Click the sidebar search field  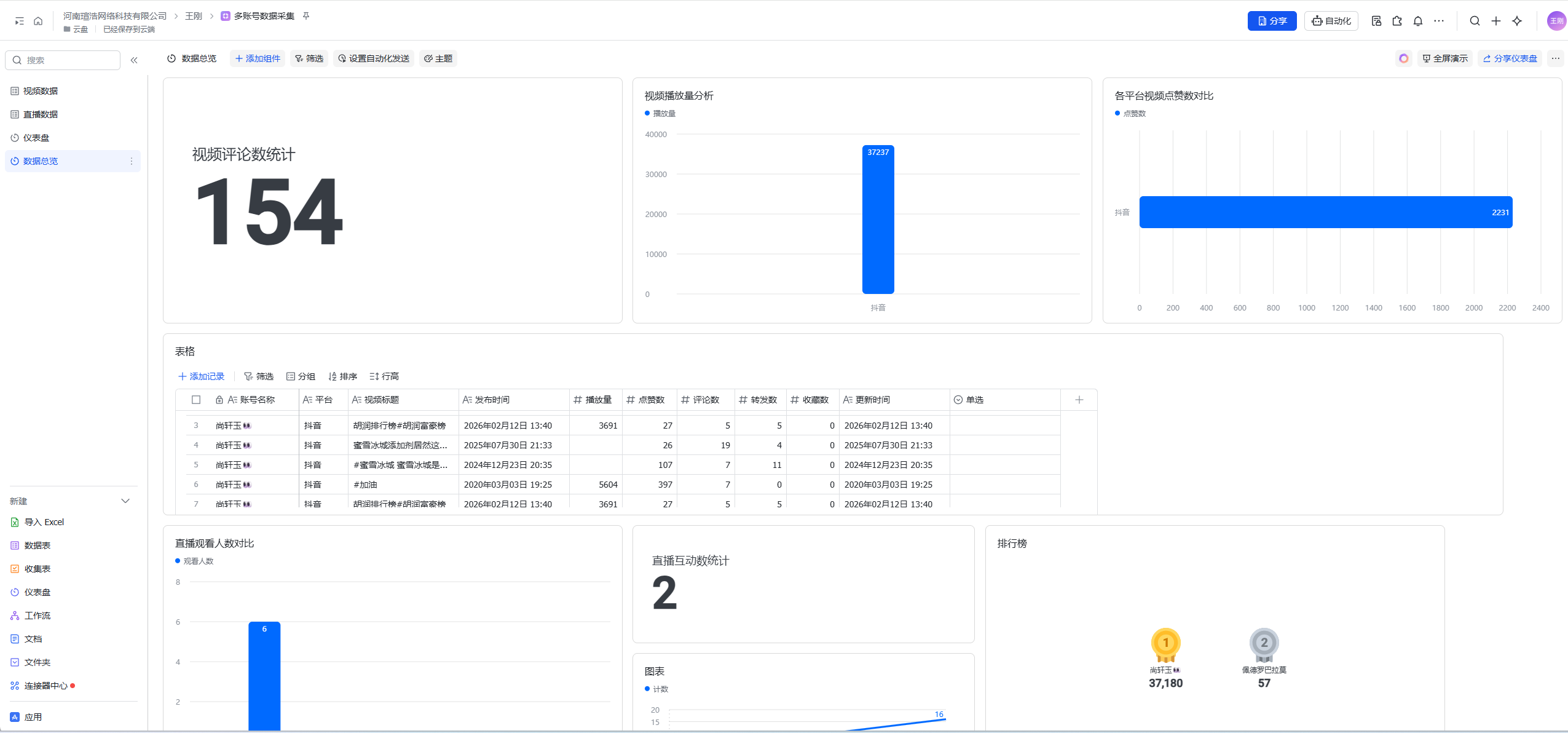click(68, 60)
